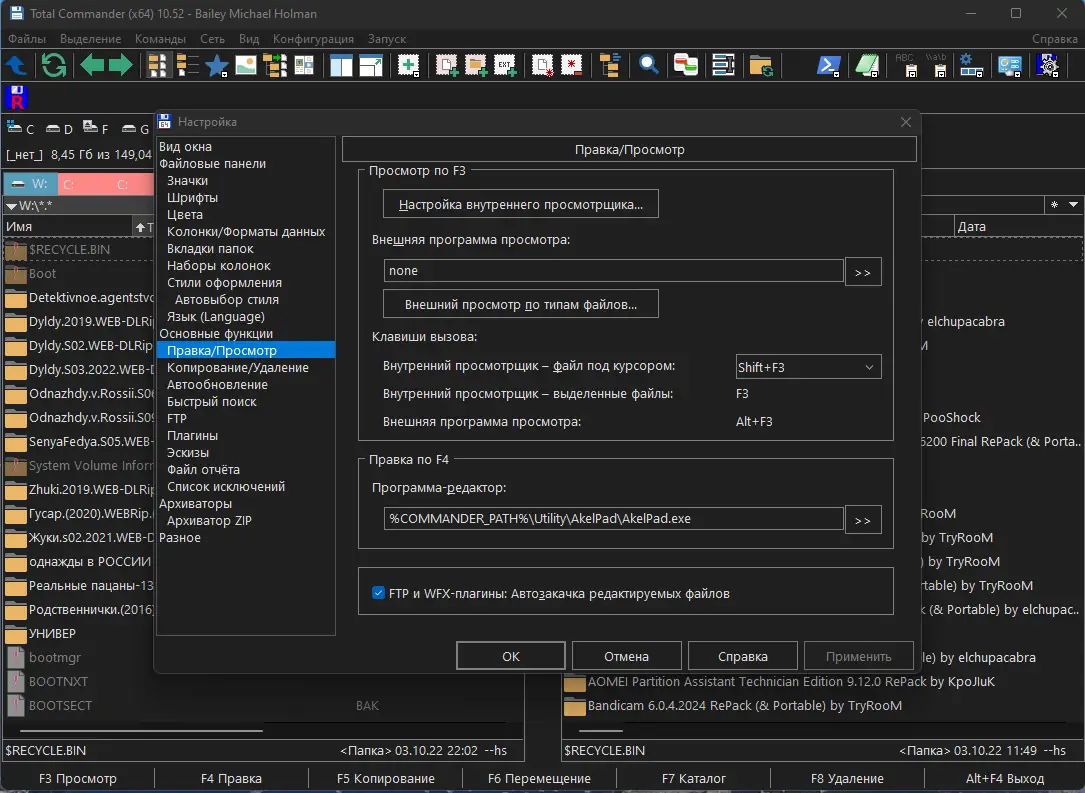The image size is (1085, 793).
Task: Uncheck FTP and WFX plugins auto-upload checkbox
Action: [378, 593]
